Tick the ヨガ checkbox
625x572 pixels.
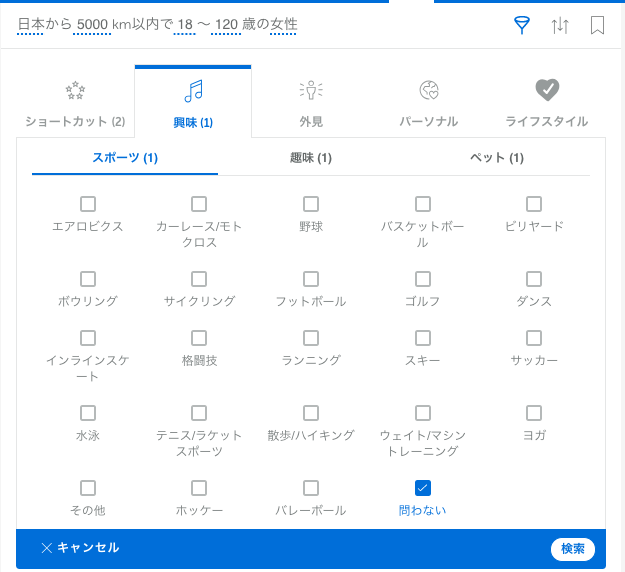[534, 413]
